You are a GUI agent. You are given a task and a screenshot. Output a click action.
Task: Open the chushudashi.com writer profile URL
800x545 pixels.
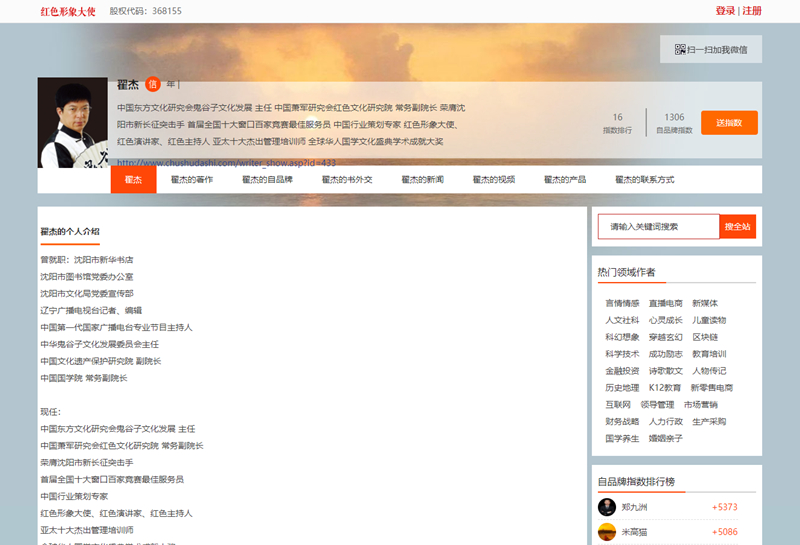coord(226,162)
